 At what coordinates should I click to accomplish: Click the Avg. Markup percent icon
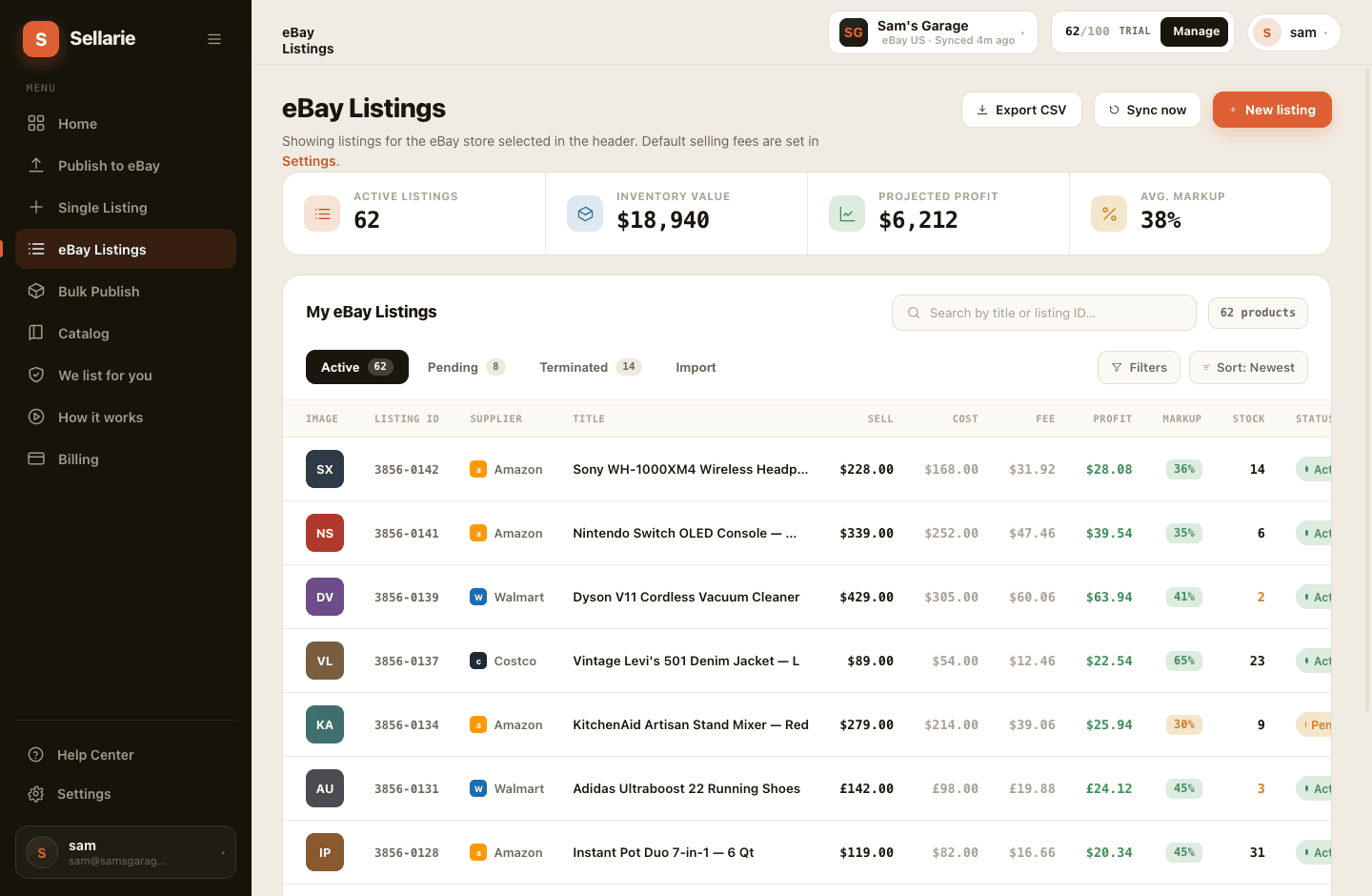pyautogui.click(x=1109, y=214)
